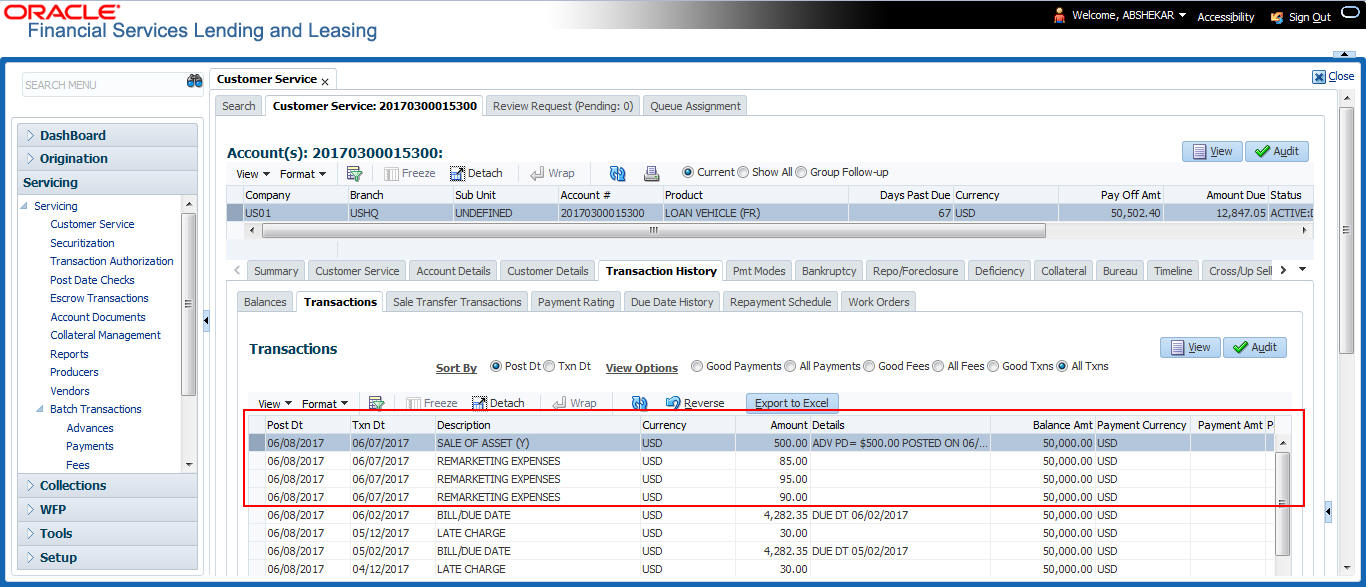
Task: Click the left menu vertical scrollbar
Action: click(x=188, y=305)
